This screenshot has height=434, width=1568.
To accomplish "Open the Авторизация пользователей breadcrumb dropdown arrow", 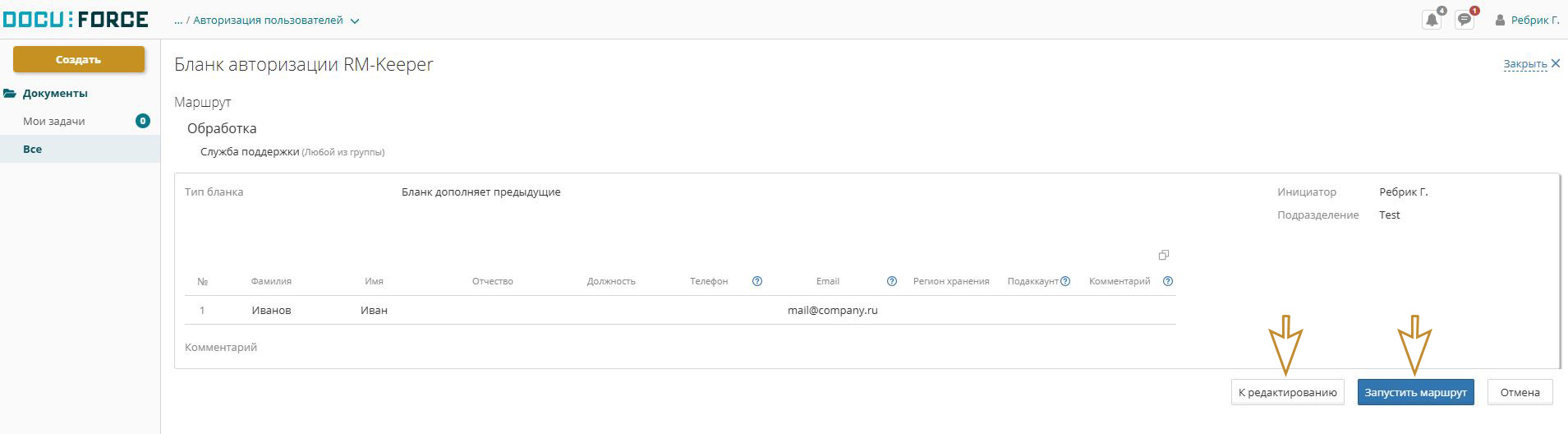I will [355, 21].
